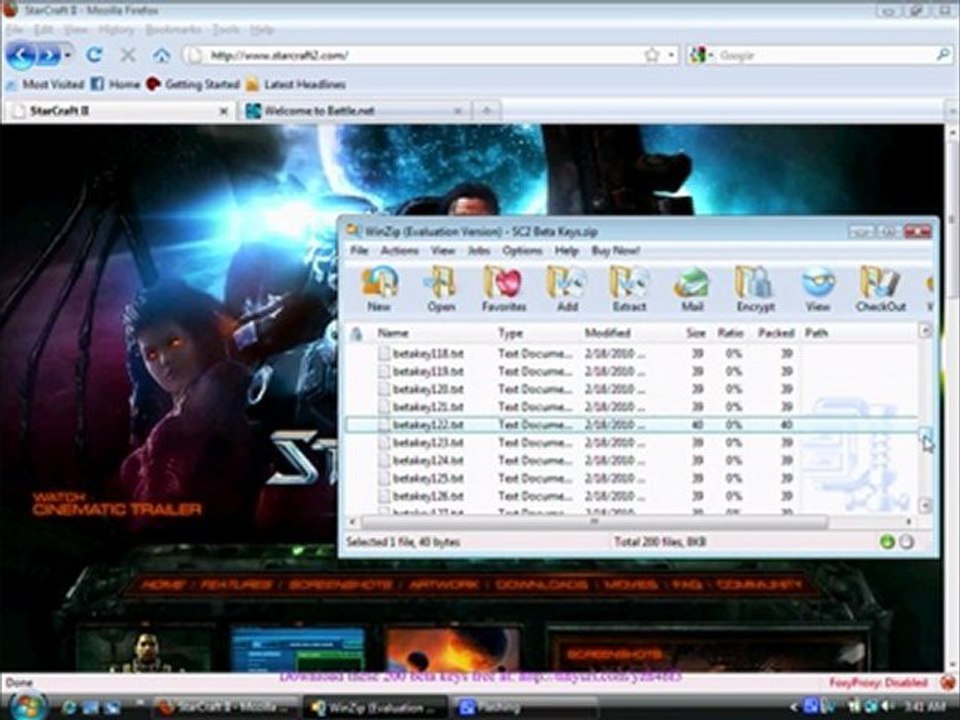Image resolution: width=960 pixels, height=720 pixels.
Task: Open the WinZip View menu
Action: click(442, 250)
